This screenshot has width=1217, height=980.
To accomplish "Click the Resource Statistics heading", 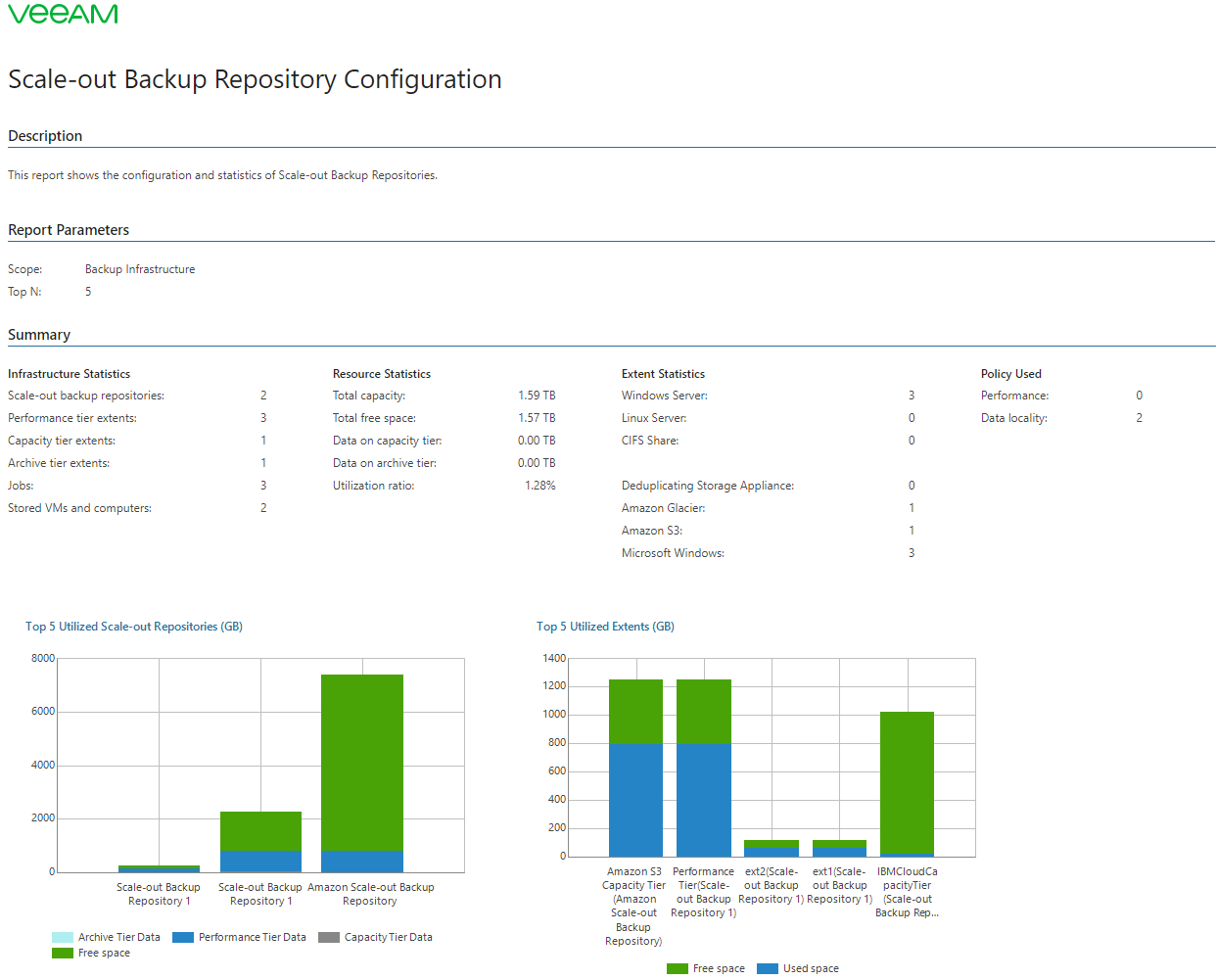I will 382,374.
